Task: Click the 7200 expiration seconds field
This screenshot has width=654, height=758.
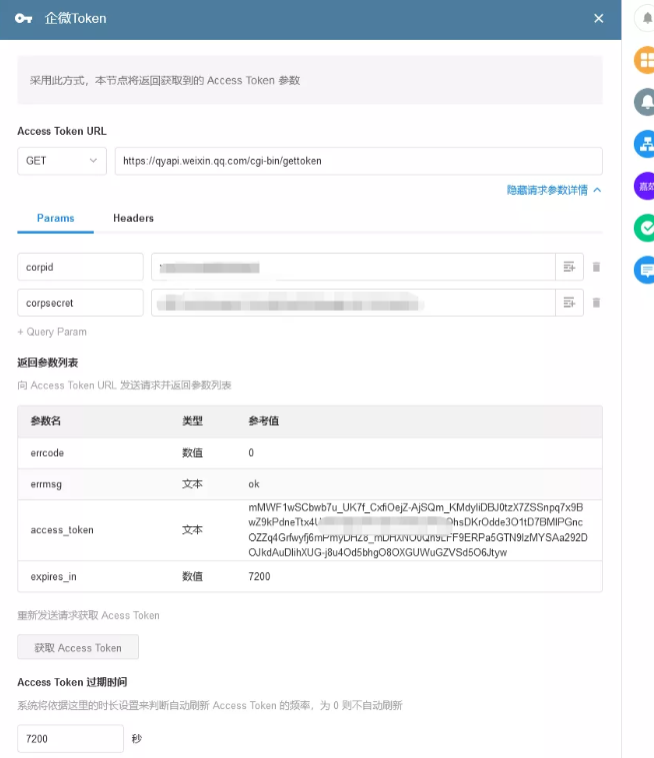Action: click(x=70, y=739)
